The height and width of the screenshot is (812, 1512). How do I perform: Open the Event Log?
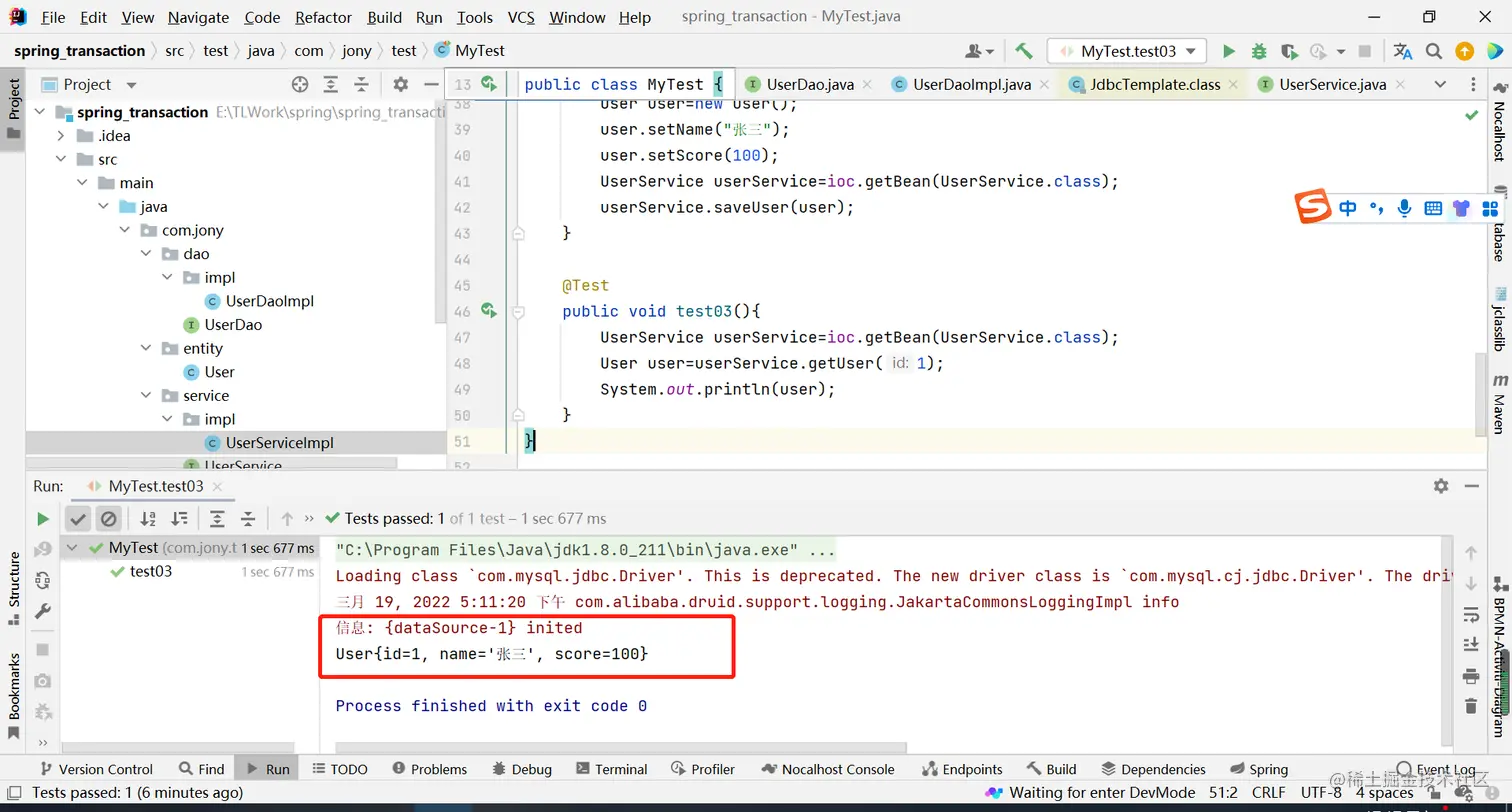1437,769
